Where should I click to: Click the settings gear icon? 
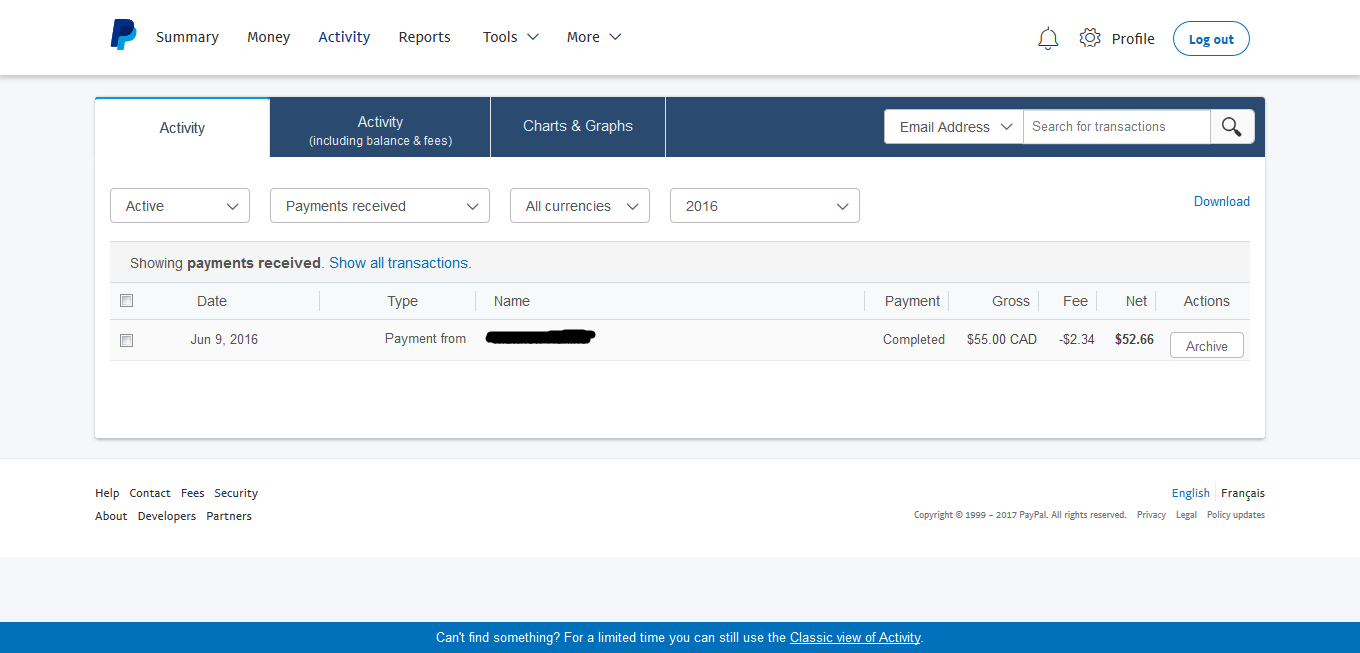(1089, 38)
